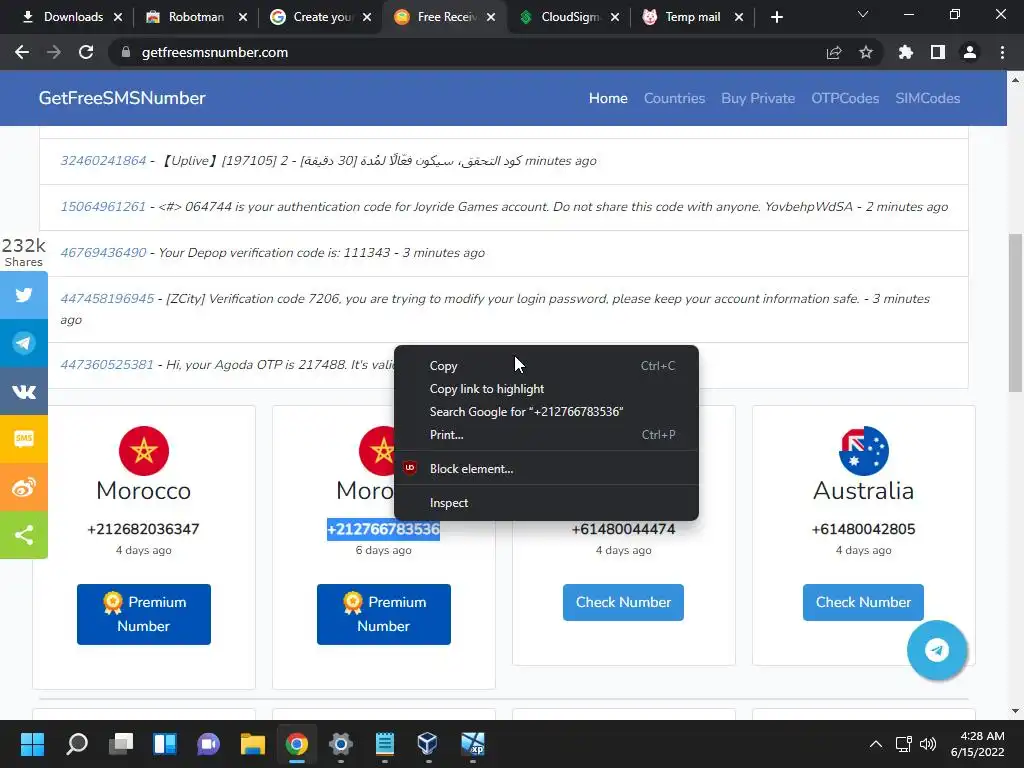Switch to the Temp mail tab
Viewport: 1024px width, 768px height.
(x=684, y=17)
